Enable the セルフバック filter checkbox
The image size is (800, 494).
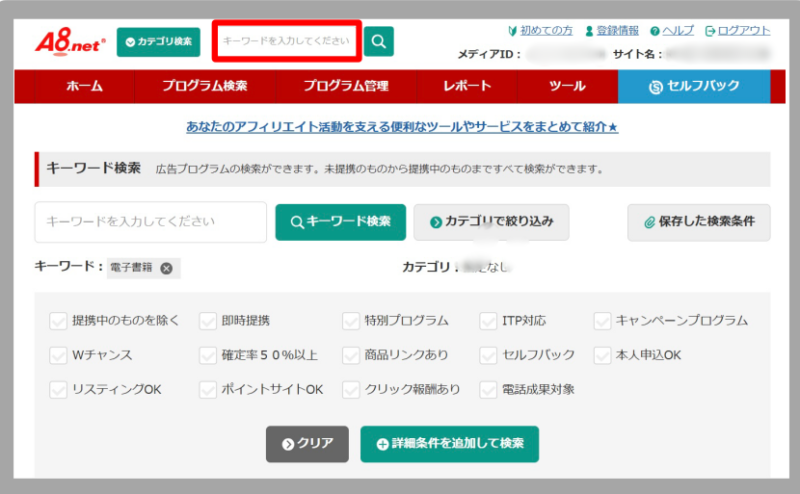(488, 355)
